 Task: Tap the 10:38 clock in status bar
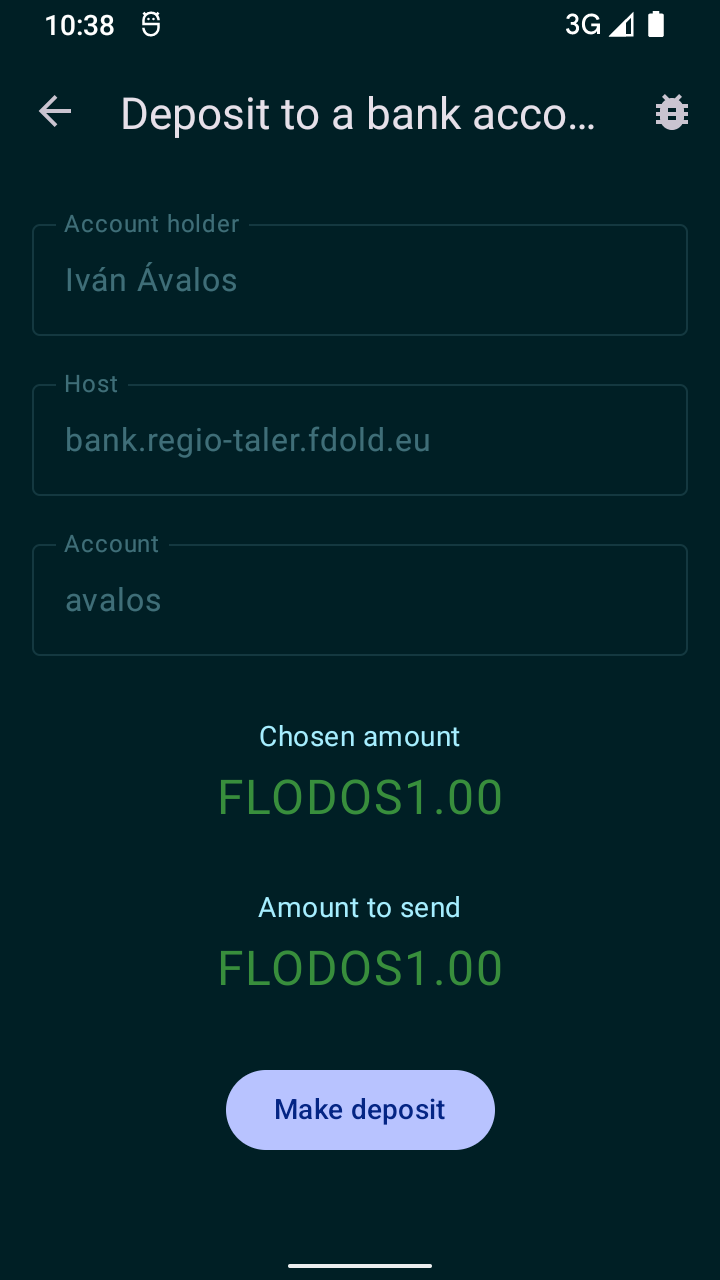point(80,25)
